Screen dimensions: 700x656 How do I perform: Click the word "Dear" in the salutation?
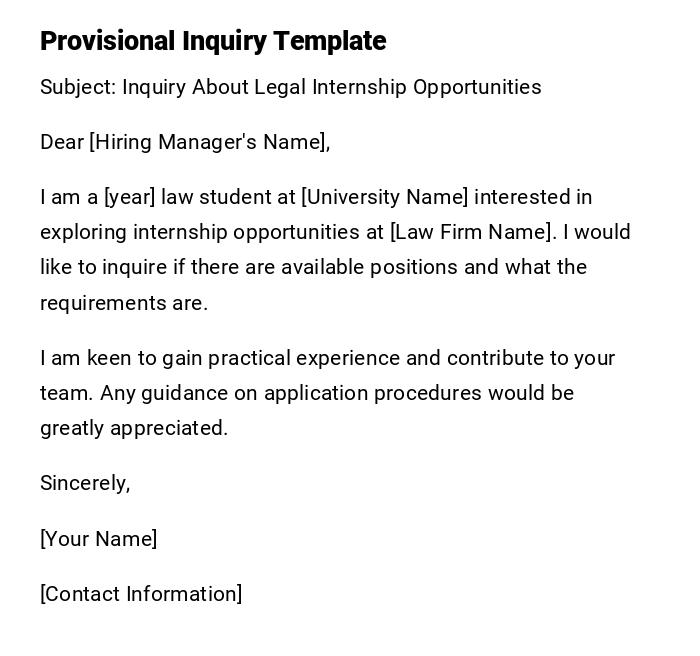[x=62, y=142]
